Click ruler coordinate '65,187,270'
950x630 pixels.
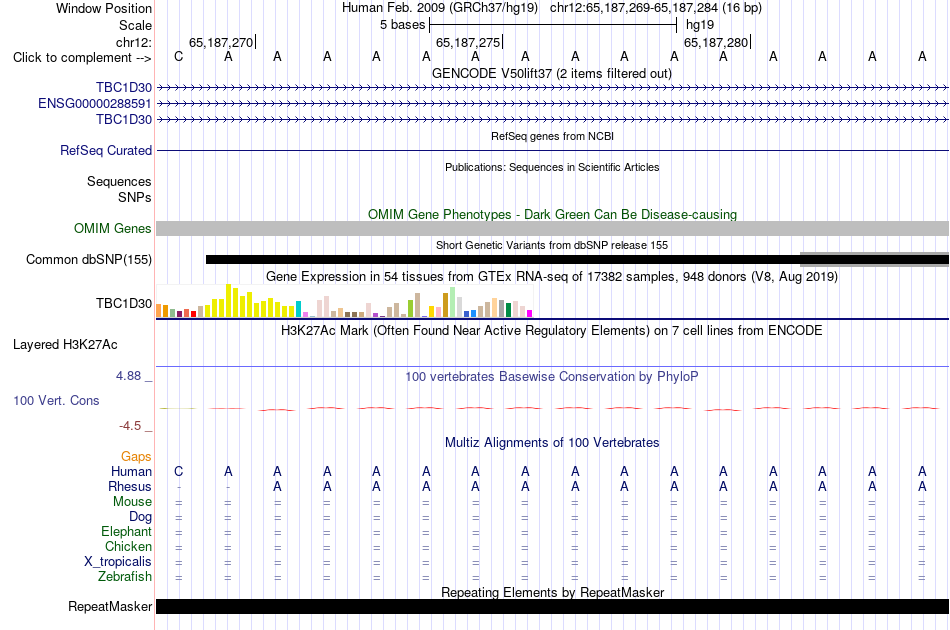[221, 42]
